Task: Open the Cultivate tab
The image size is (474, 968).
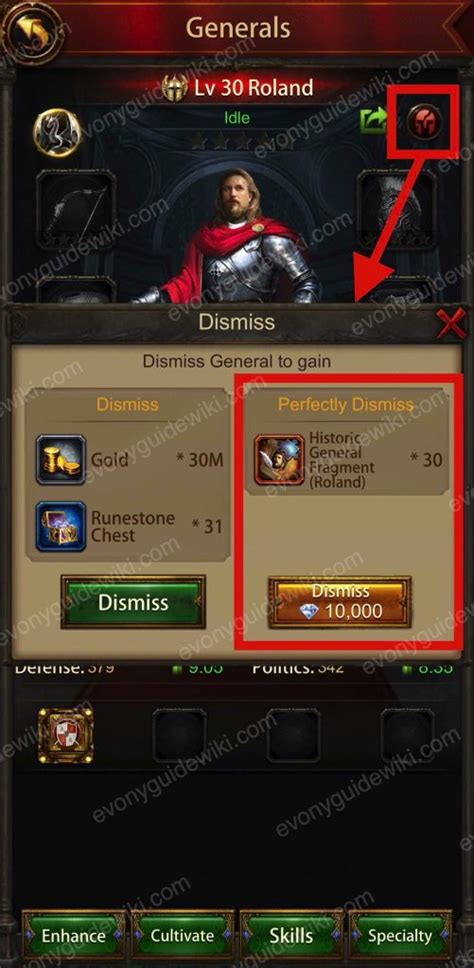Action: click(x=182, y=935)
